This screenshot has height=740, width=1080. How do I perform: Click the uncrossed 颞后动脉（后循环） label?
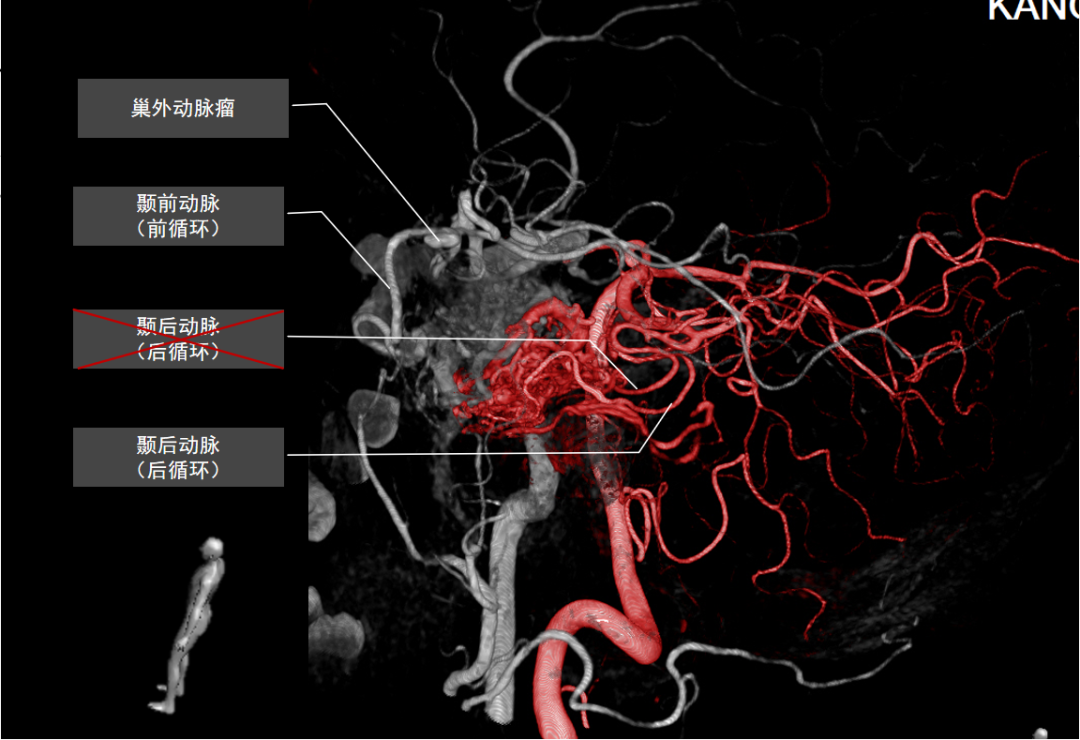coord(178,457)
